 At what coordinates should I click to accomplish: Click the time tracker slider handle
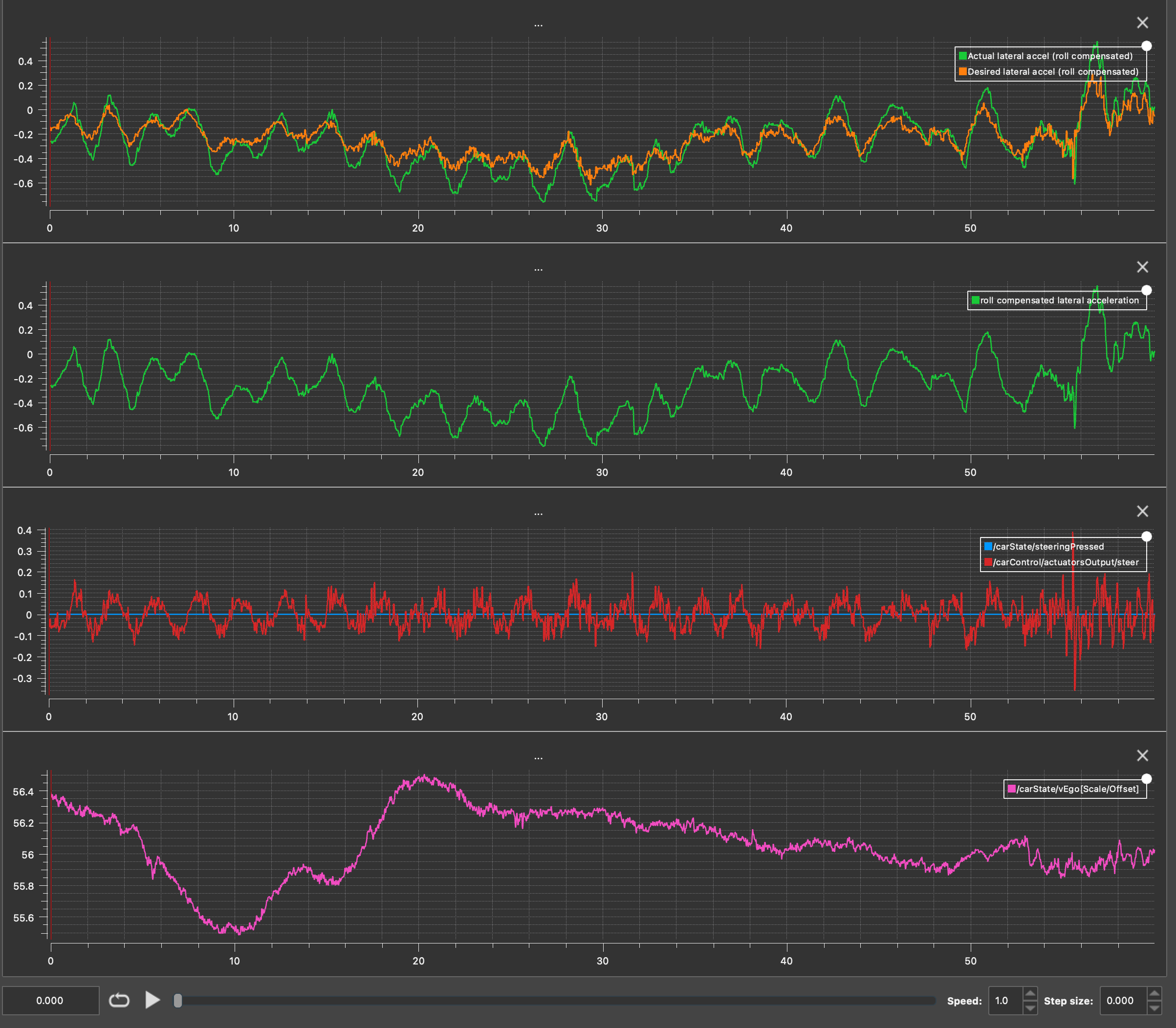[x=178, y=1001]
